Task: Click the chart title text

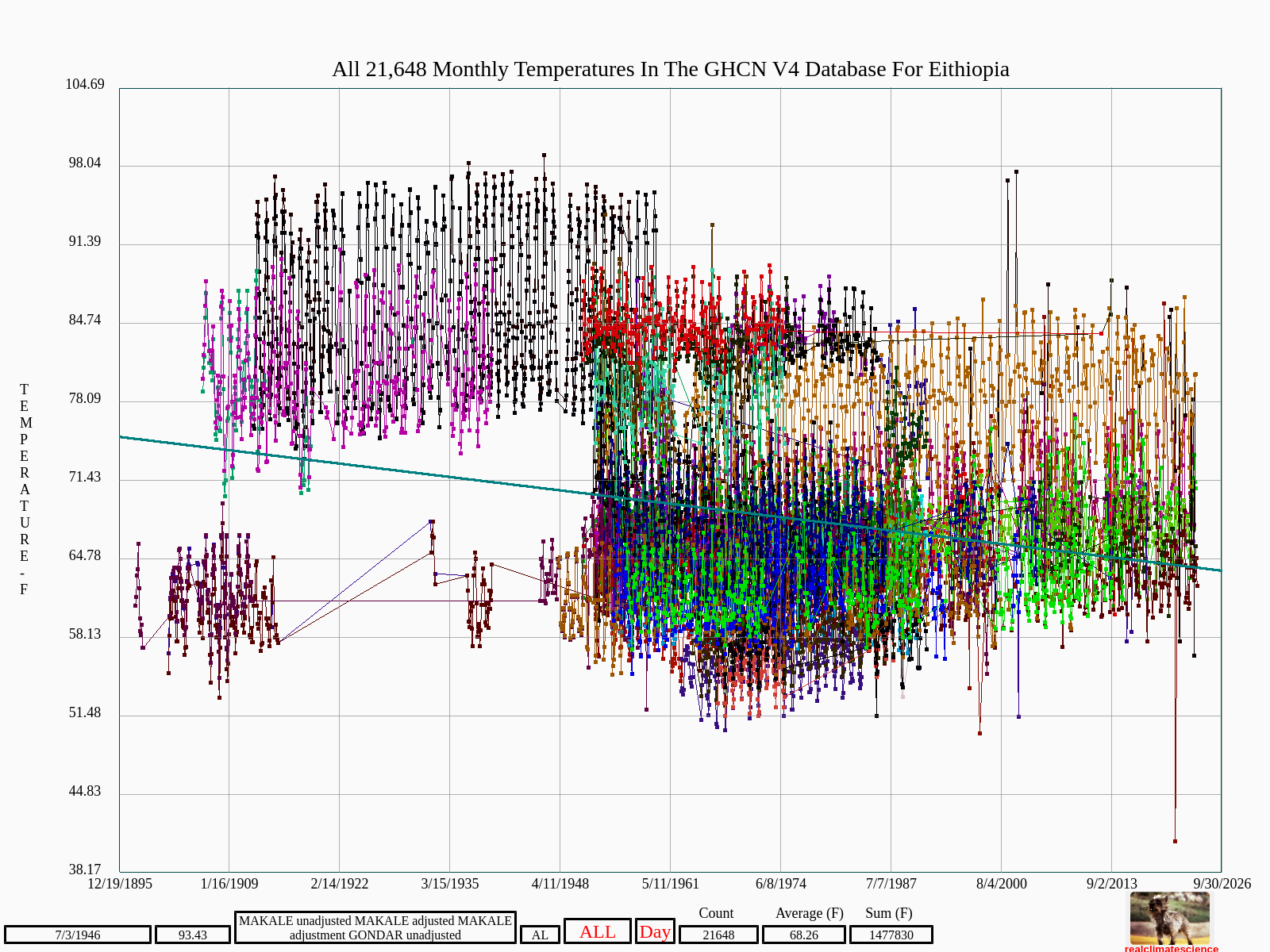Action: (671, 69)
